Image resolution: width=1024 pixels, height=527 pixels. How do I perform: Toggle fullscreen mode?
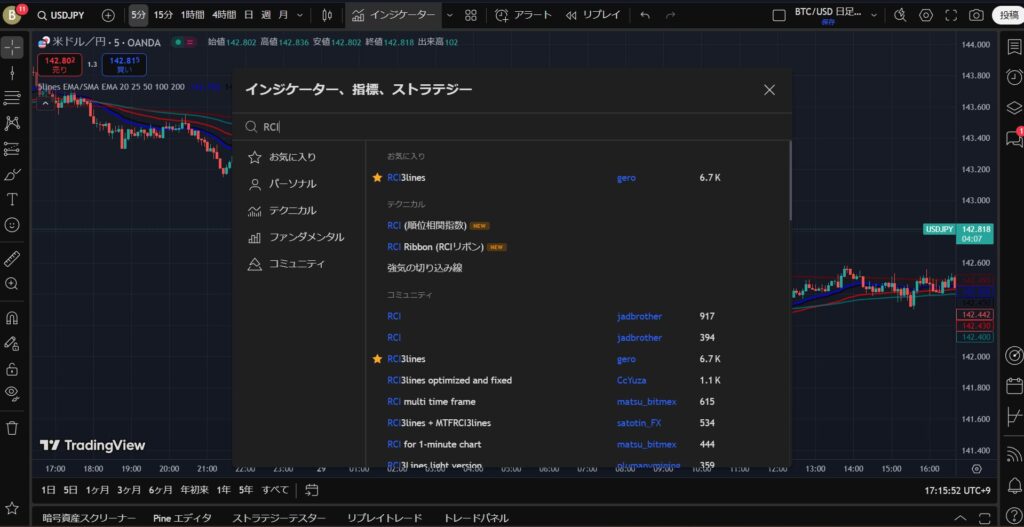[951, 15]
